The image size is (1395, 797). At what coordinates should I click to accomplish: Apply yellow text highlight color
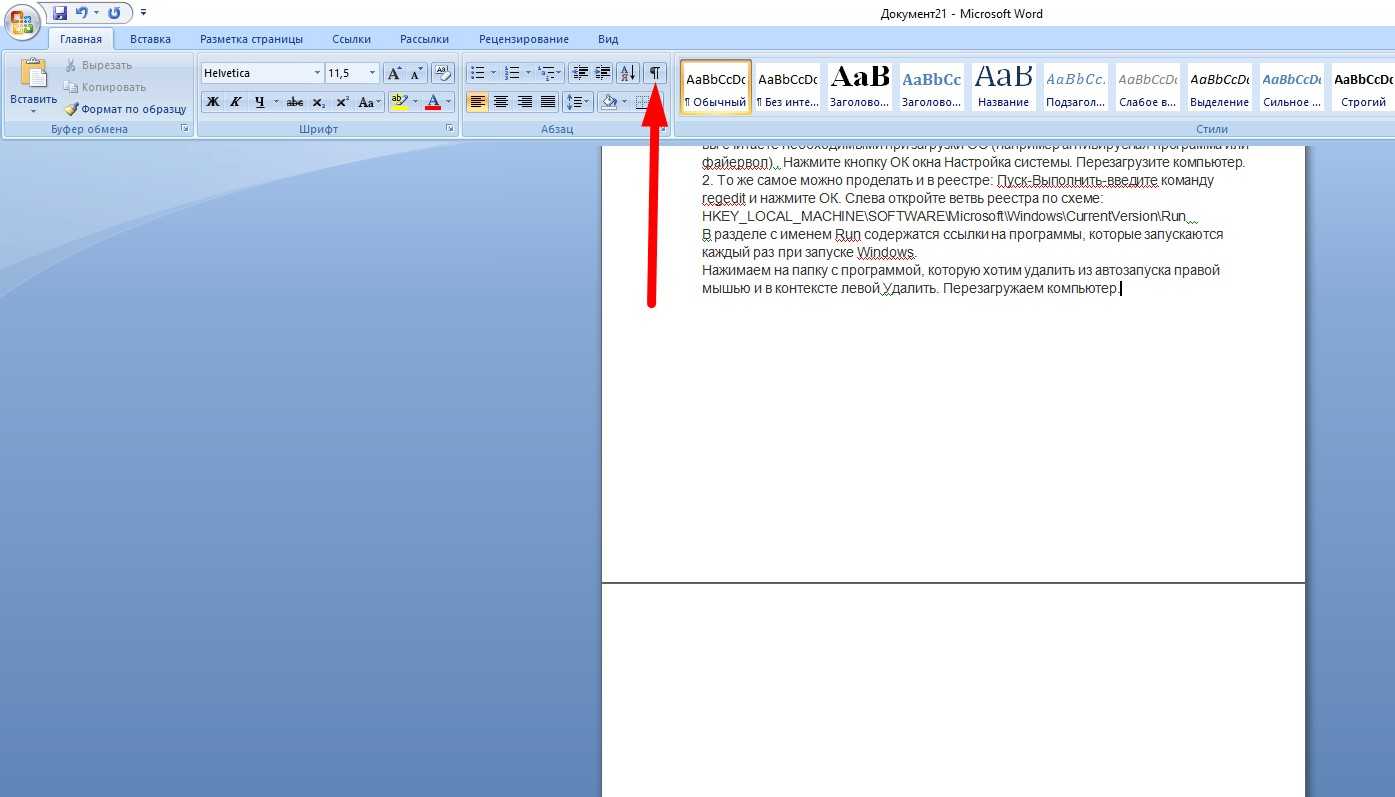(399, 102)
